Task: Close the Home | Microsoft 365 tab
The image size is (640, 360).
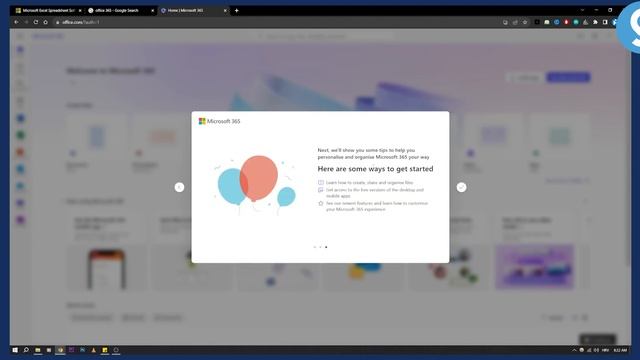Action: pyautogui.click(x=225, y=11)
